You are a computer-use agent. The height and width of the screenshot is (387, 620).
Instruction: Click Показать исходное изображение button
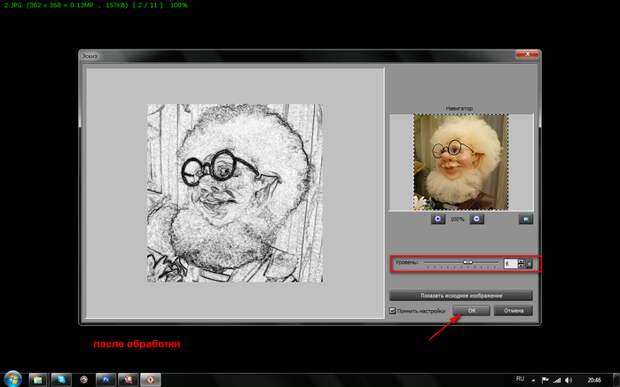461,296
